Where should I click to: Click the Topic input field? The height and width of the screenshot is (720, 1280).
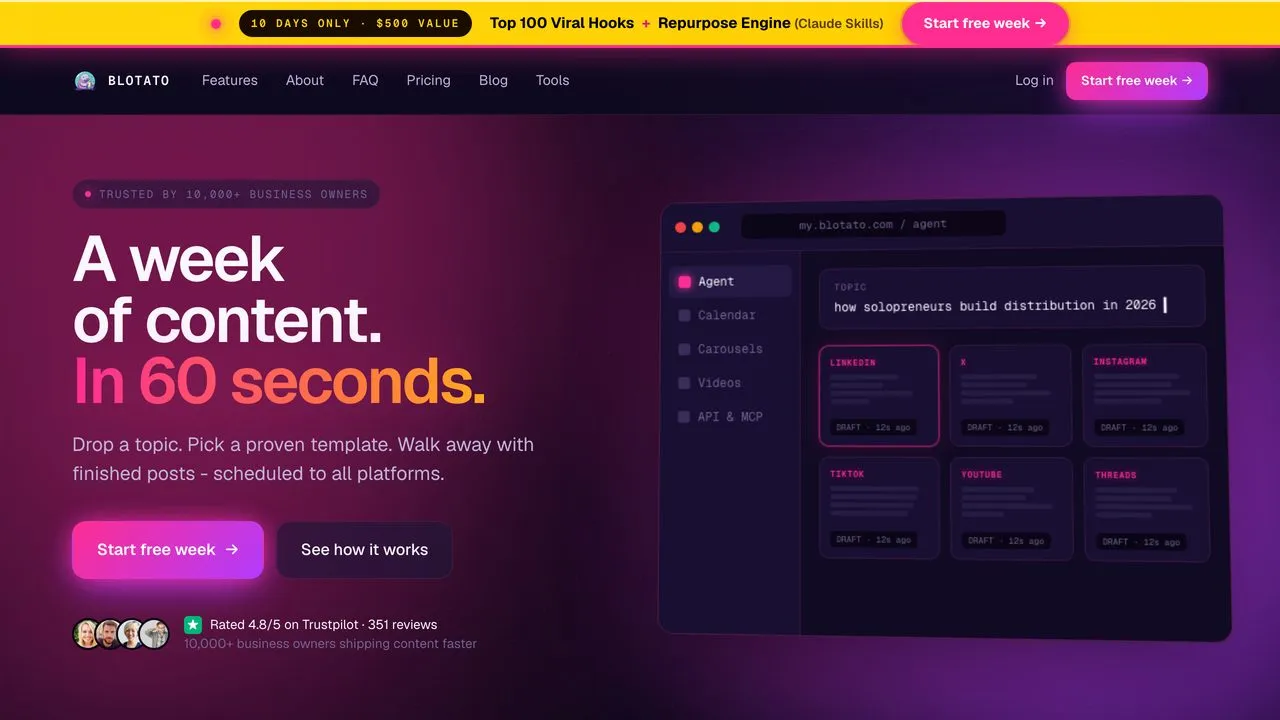coord(1012,297)
